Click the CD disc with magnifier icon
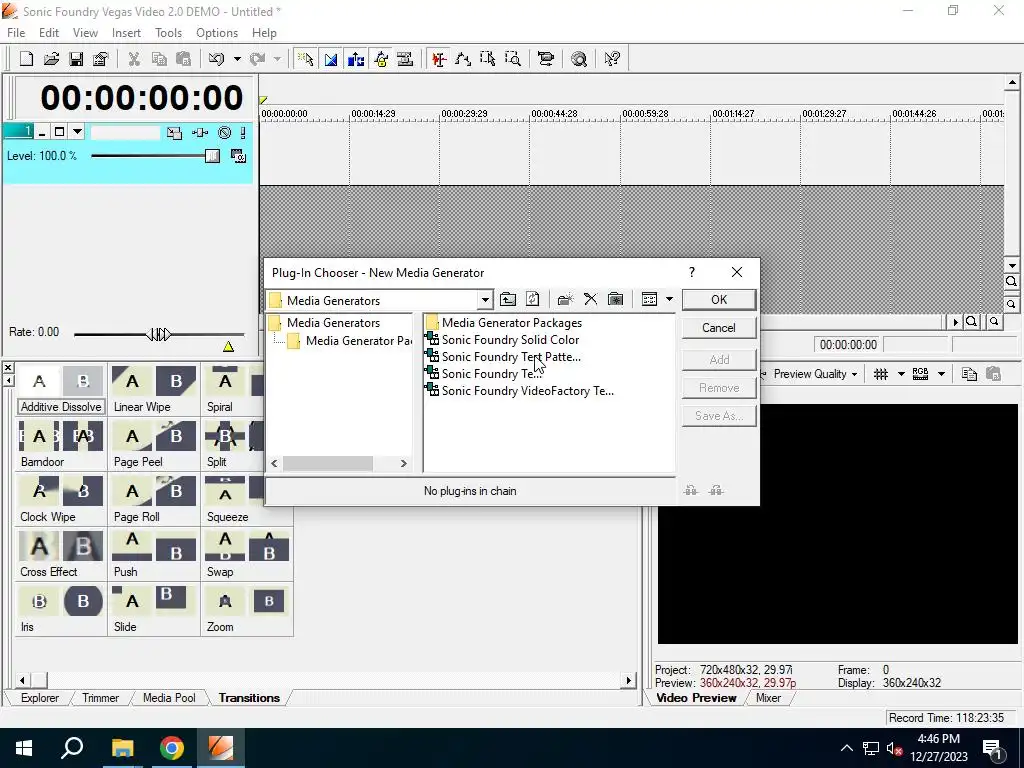Viewport: 1024px width, 768px height. pos(579,59)
